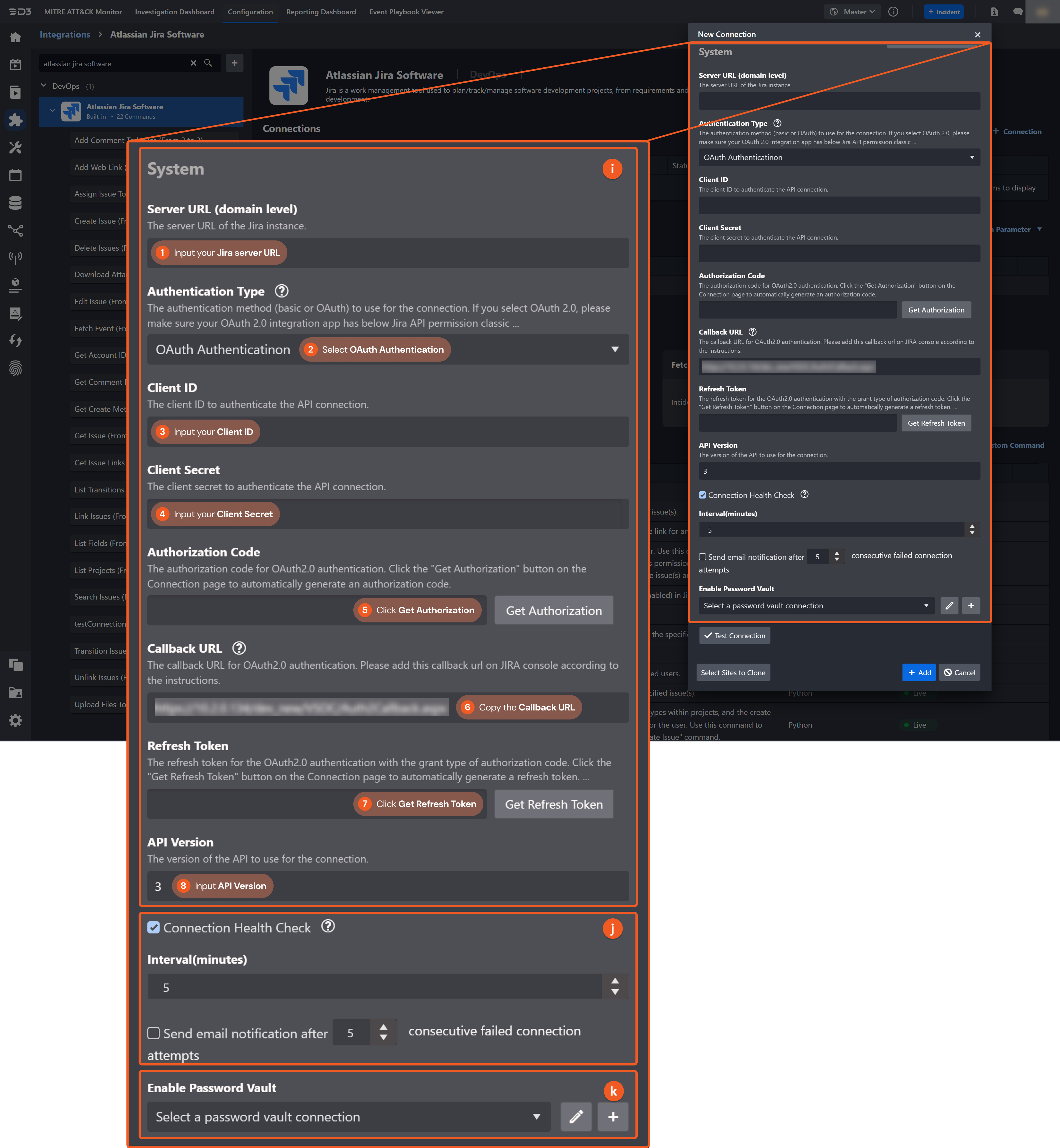Open the integrations puzzle-piece sidebar icon

click(15, 120)
